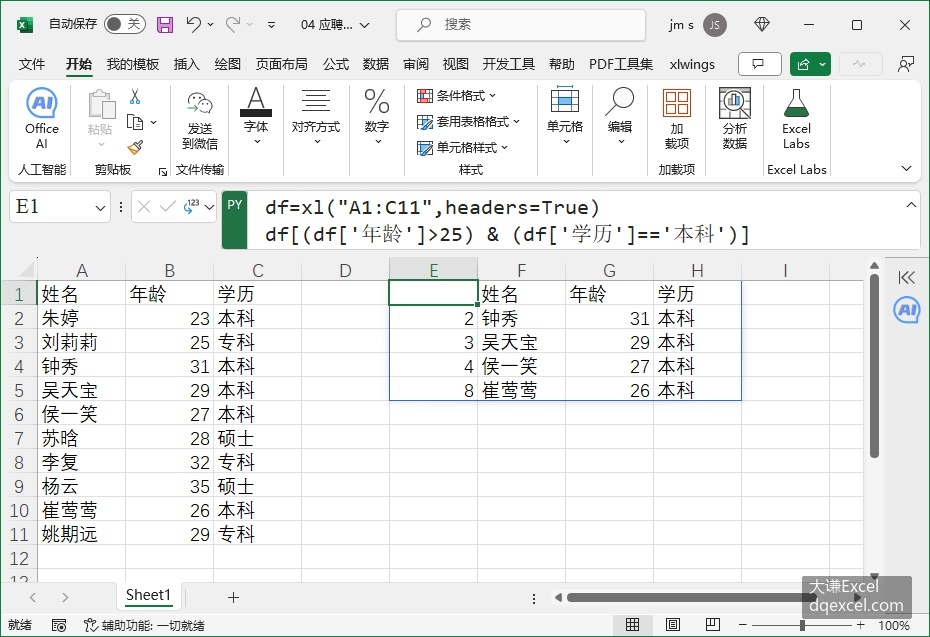Click the JS account avatar
The width and height of the screenshot is (930, 637).
[x=715, y=25]
